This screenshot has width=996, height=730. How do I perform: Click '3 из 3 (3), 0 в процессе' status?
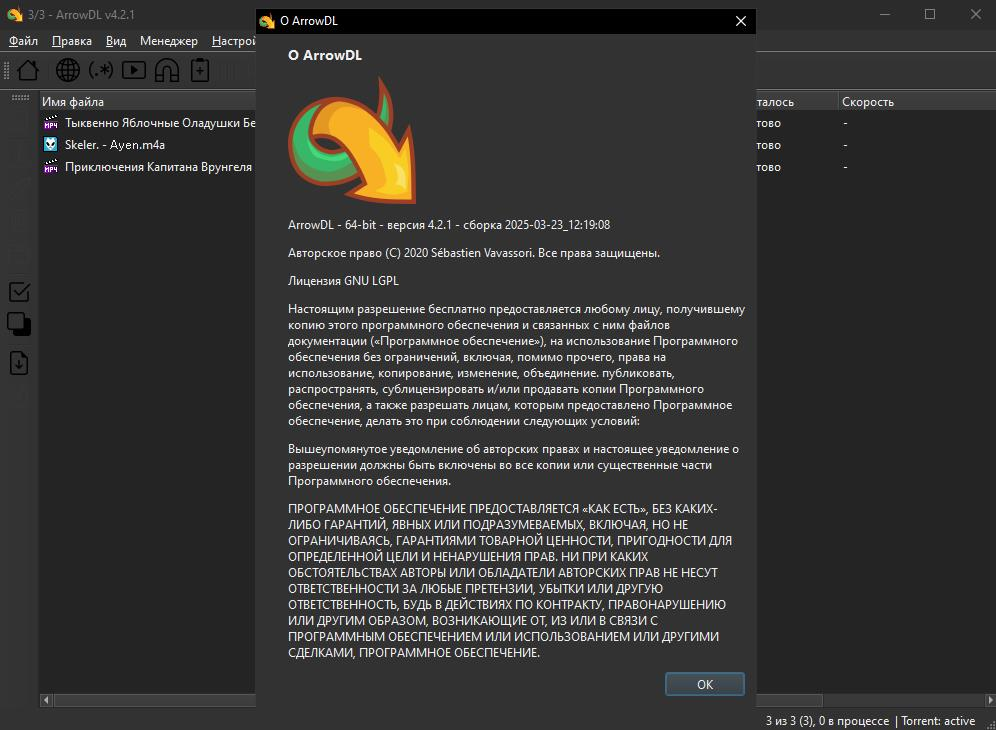827,720
